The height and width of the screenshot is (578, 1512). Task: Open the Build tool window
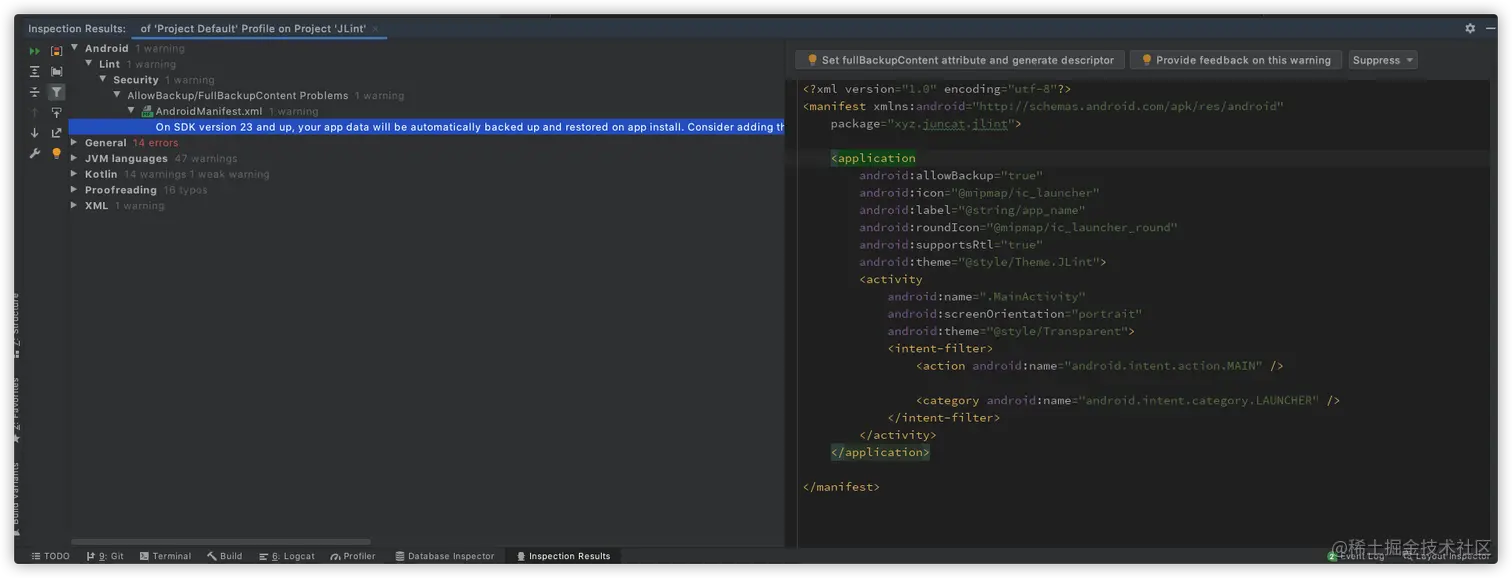[x=225, y=556]
